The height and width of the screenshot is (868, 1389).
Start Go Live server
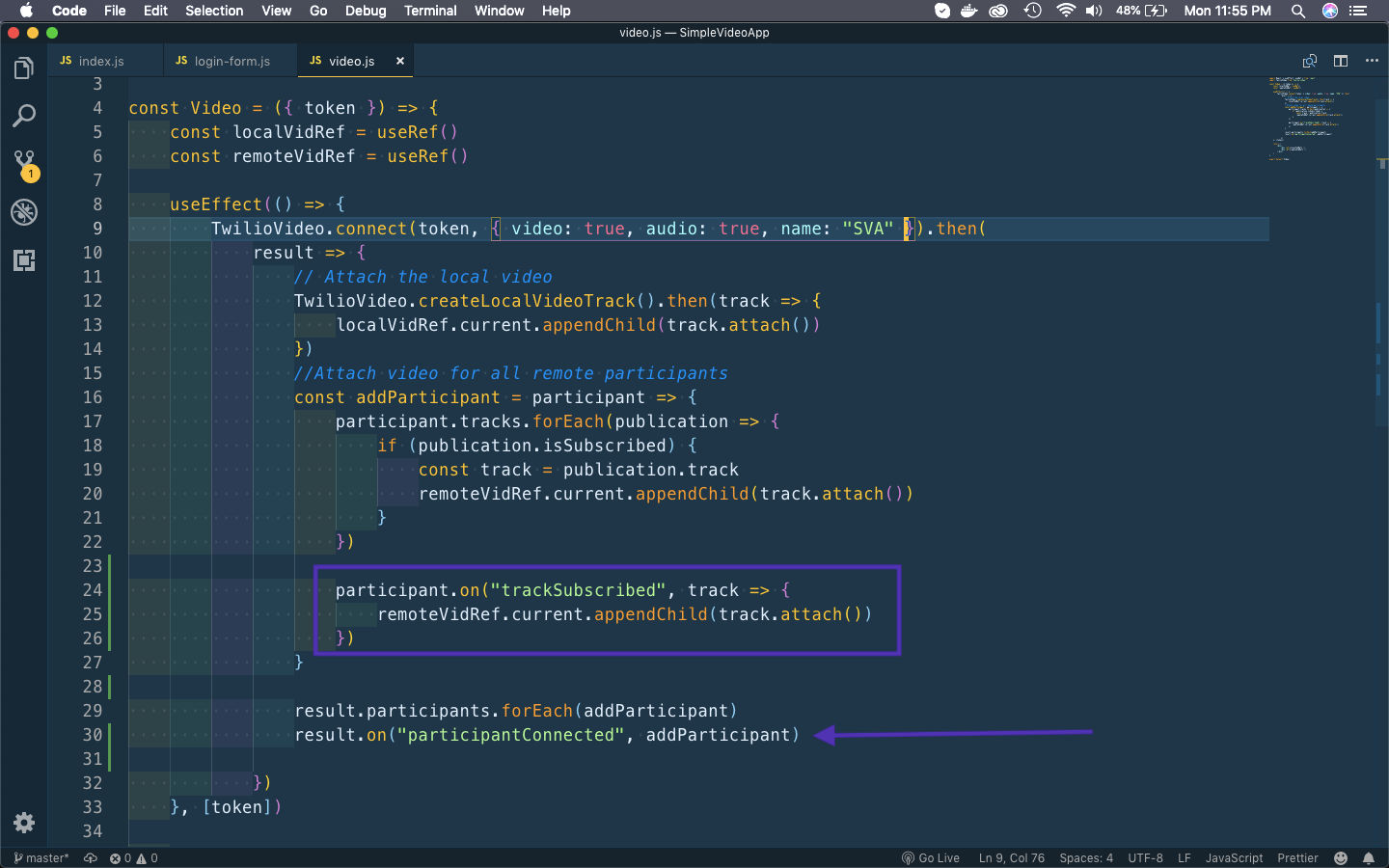[931, 858]
